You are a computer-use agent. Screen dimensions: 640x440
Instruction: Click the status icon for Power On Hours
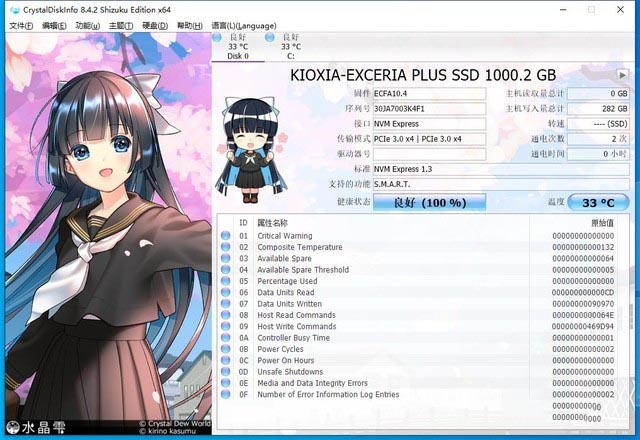click(225, 360)
